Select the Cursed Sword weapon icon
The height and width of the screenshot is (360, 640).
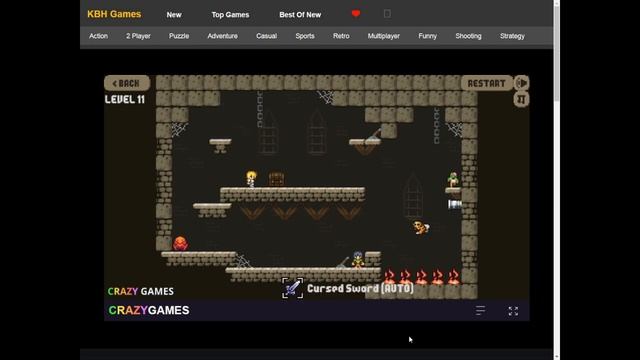[292, 288]
